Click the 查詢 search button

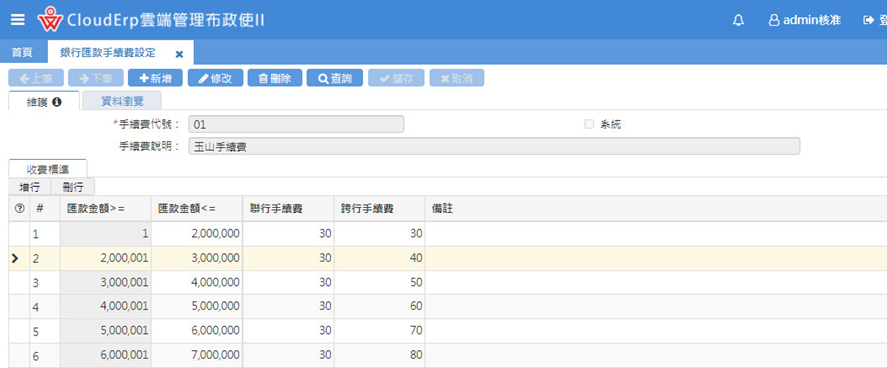(335, 78)
